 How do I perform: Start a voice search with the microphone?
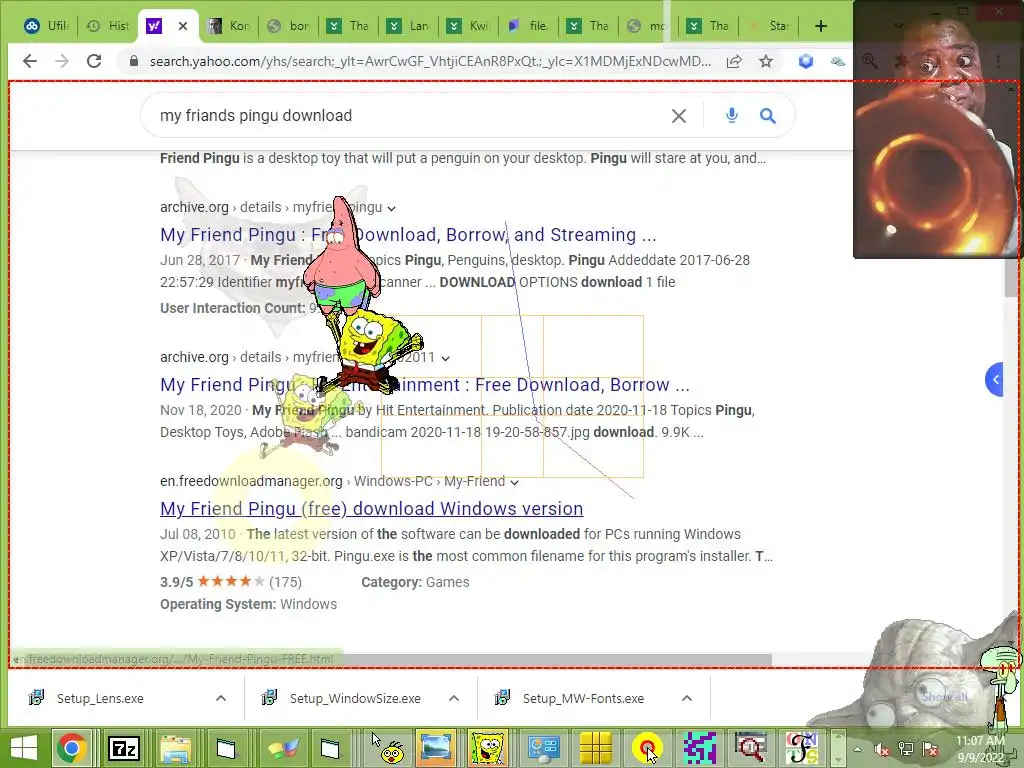pos(731,116)
